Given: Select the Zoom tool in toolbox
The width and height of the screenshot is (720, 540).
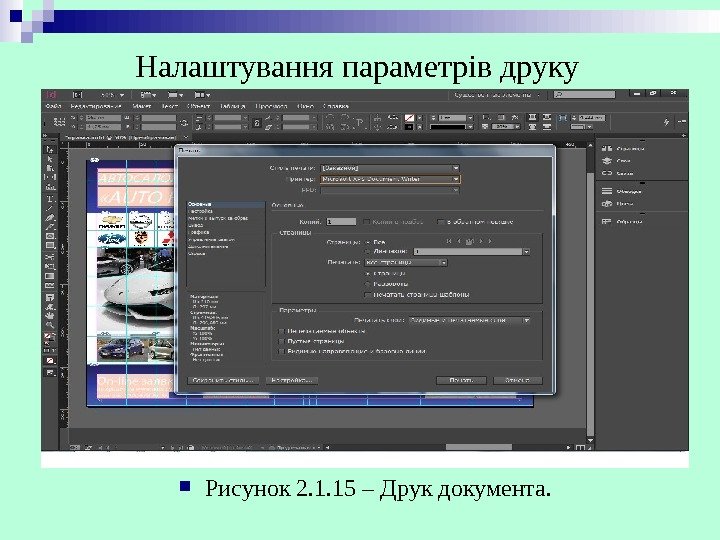Looking at the screenshot, I should click(50, 325).
